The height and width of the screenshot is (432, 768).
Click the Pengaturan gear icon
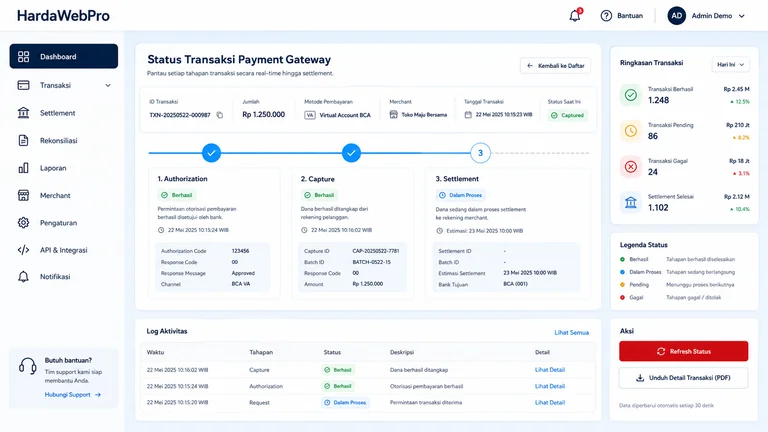(24, 223)
